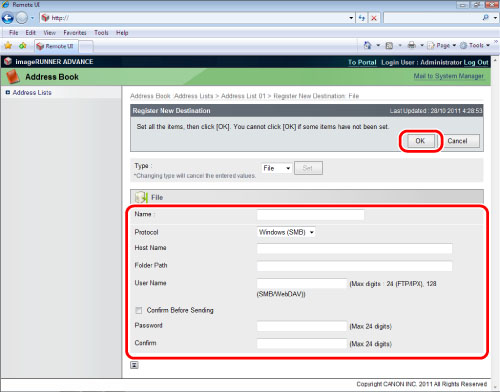Click the Print icon in command bar

pos(412,45)
